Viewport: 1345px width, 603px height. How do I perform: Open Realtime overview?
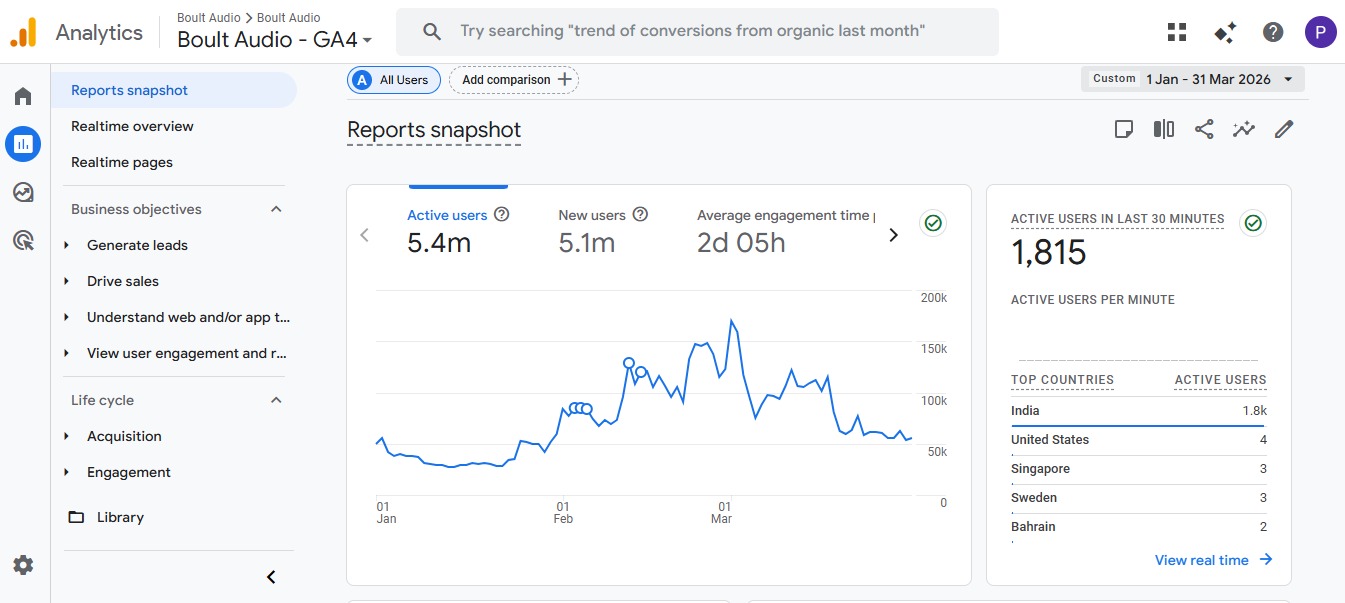tap(132, 126)
